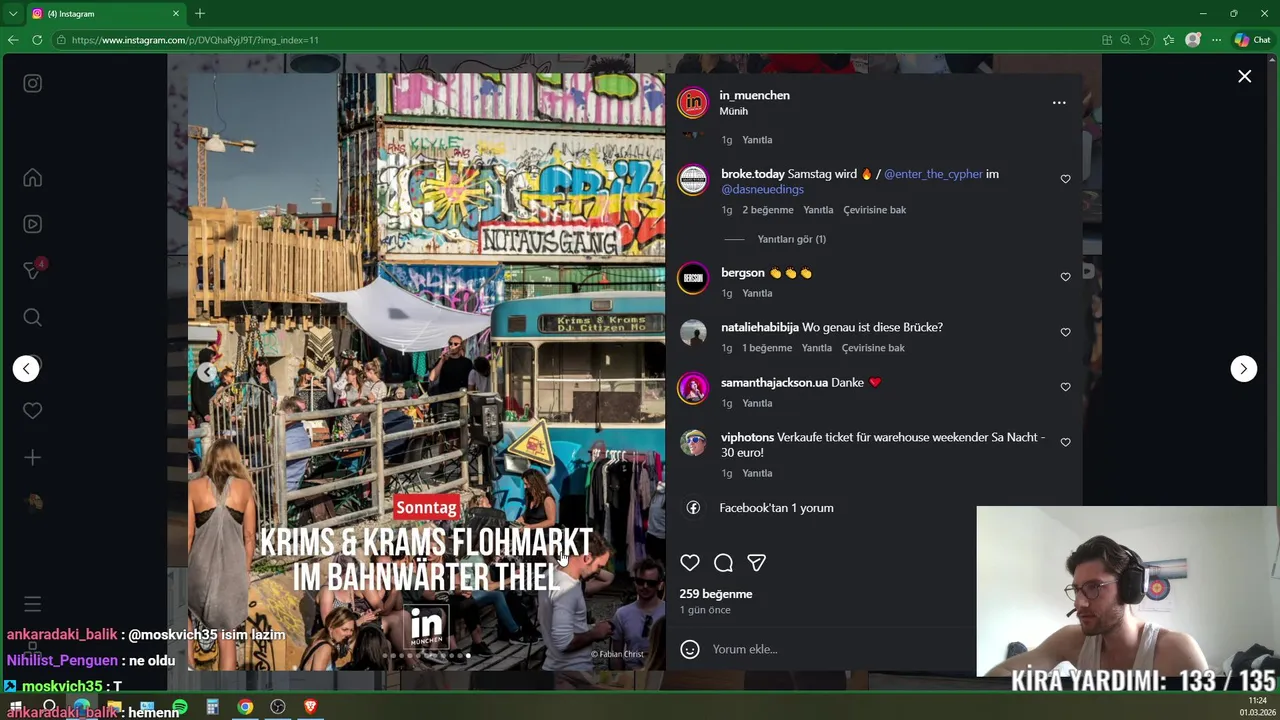Viewport: 1280px width, 720px height.
Task: Open the tab actions menu dropdown
Action: tap(12, 14)
